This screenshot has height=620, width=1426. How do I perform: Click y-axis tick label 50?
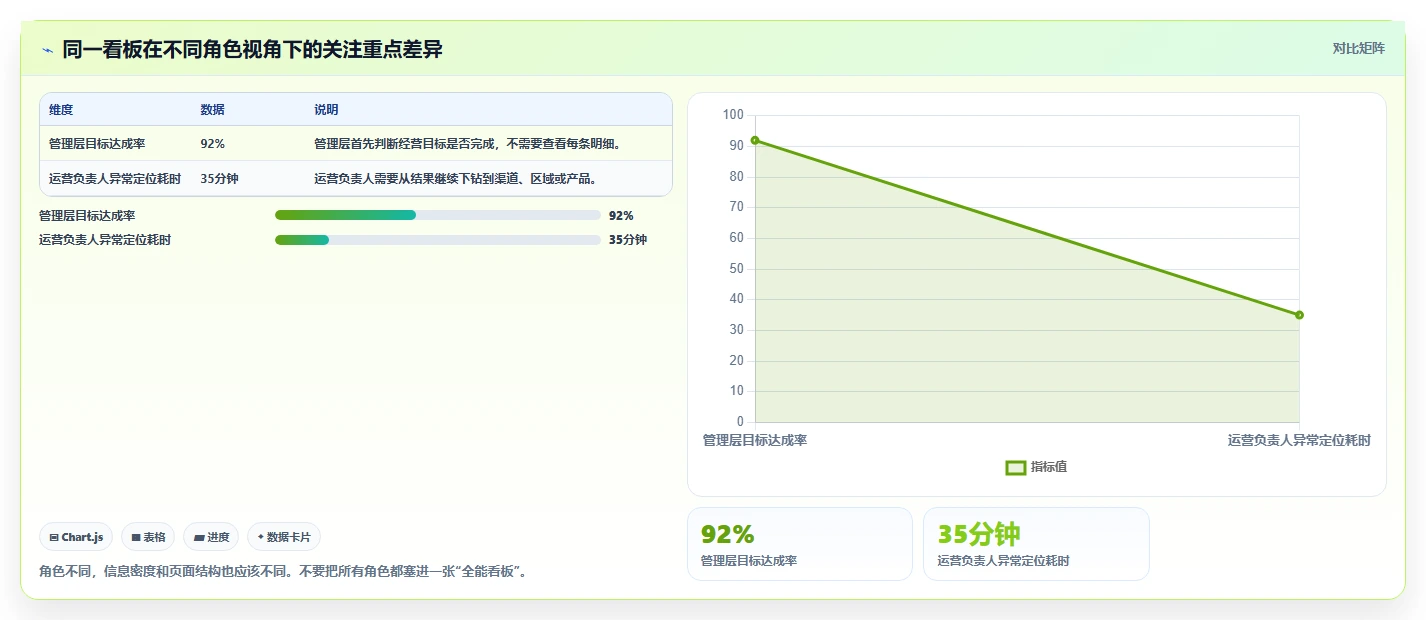736,268
